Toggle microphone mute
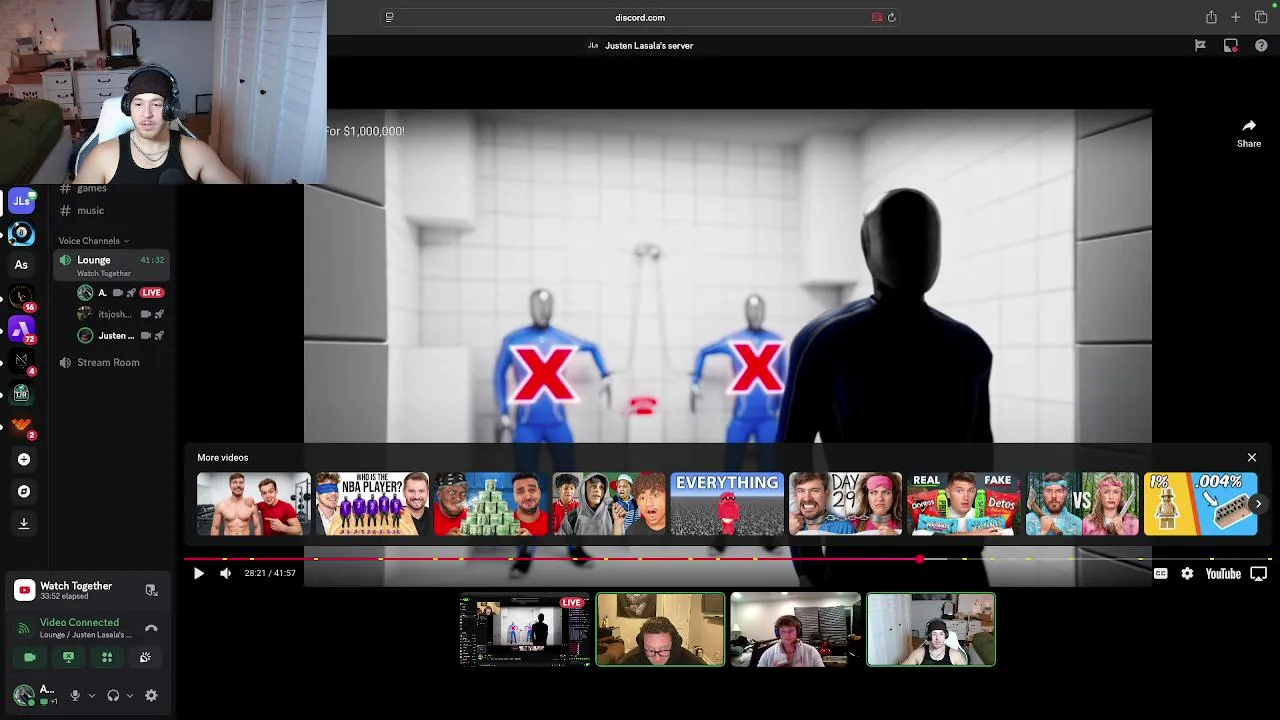Image resolution: width=1280 pixels, height=720 pixels. 75,695
